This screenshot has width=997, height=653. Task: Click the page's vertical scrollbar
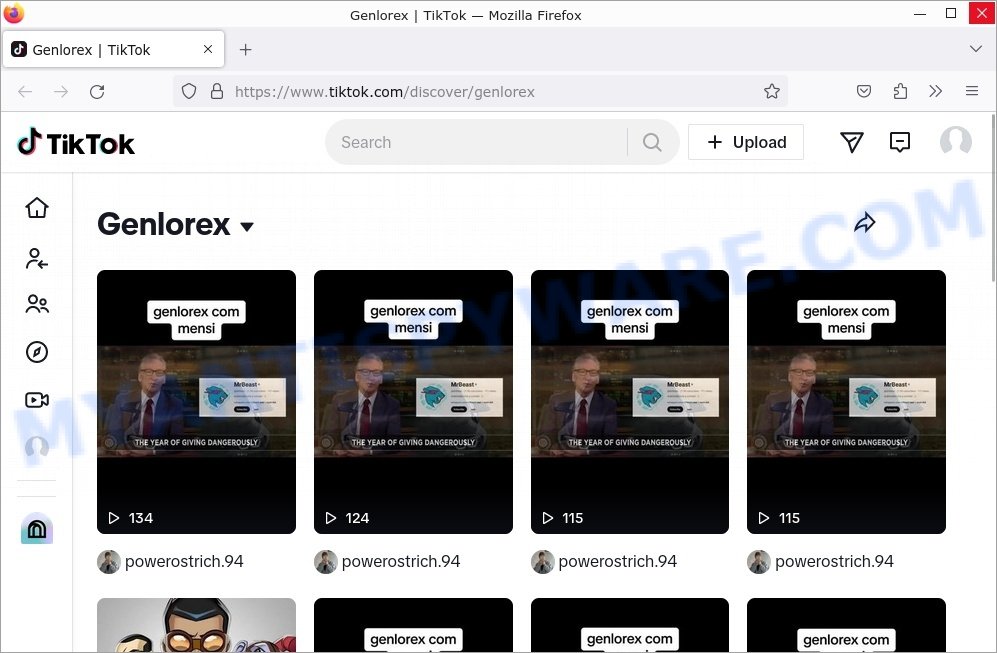point(993,197)
